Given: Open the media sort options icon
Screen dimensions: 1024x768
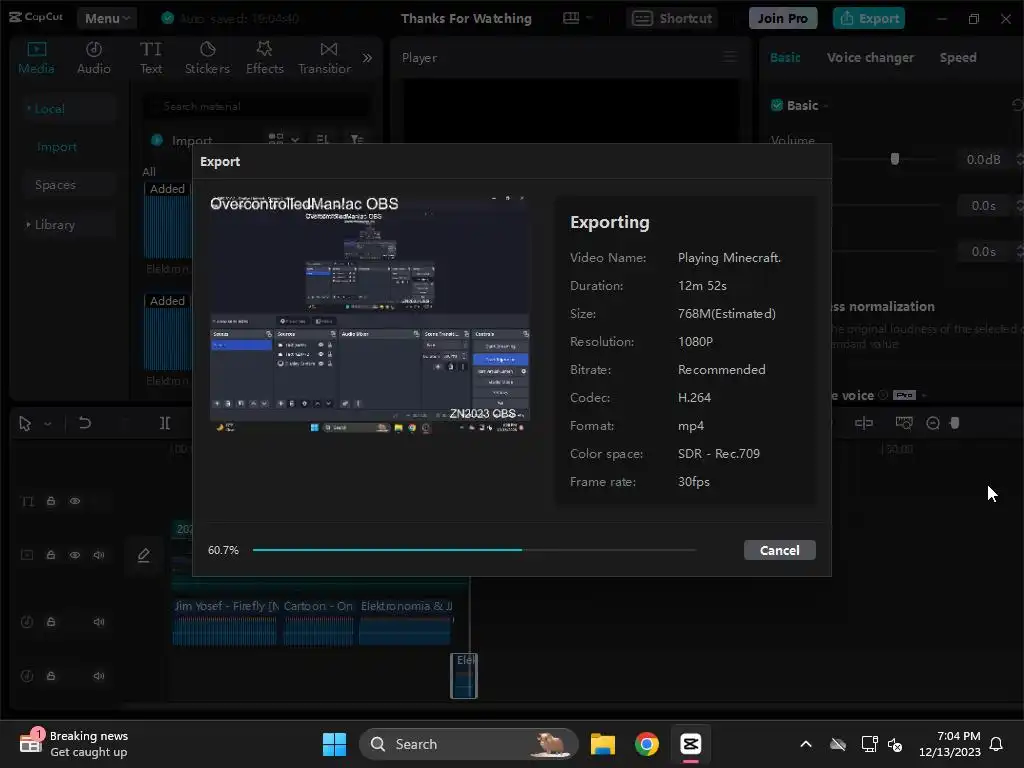Looking at the screenshot, I should pyautogui.click(x=323, y=139).
